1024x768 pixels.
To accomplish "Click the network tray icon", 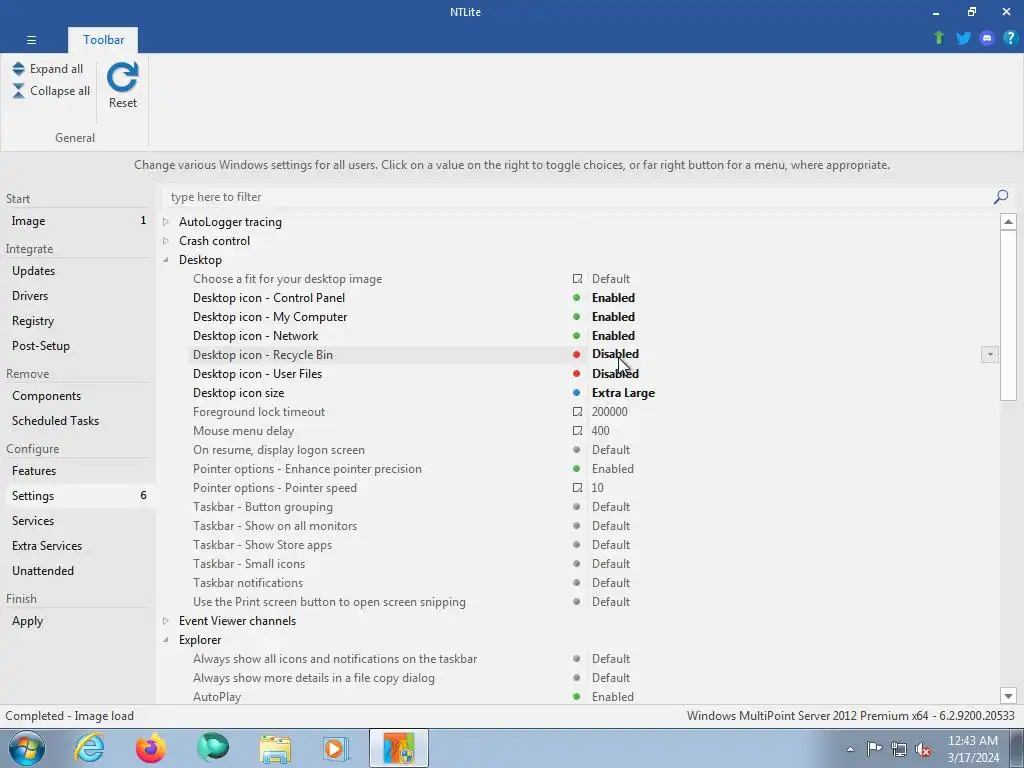I will pos(899,750).
